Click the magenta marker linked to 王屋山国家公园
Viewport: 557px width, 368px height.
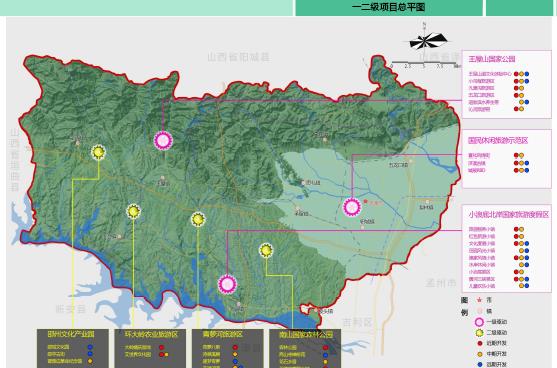pyautogui.click(x=163, y=141)
